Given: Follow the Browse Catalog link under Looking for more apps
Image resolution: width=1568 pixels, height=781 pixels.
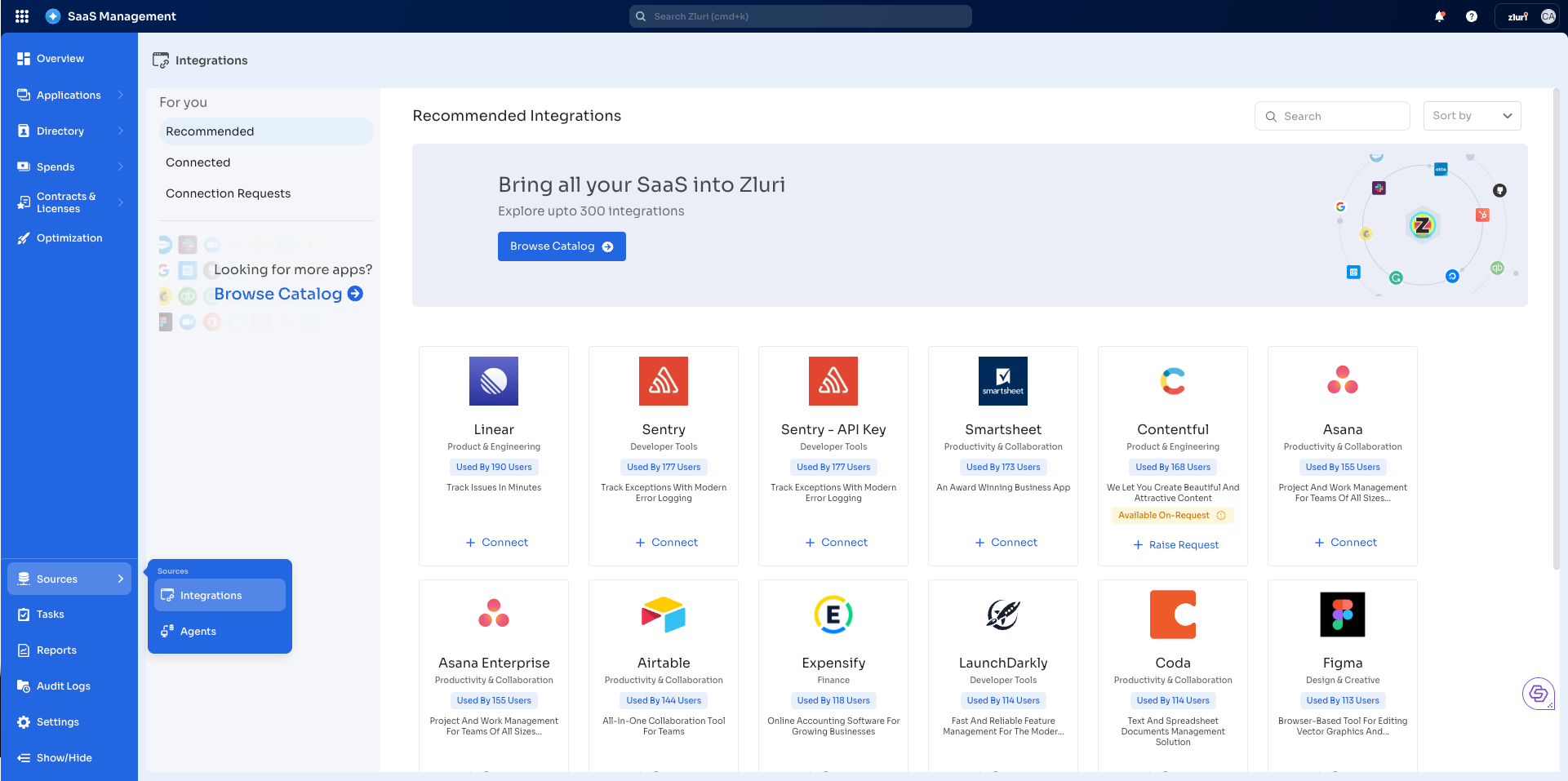Looking at the screenshot, I should [x=288, y=294].
